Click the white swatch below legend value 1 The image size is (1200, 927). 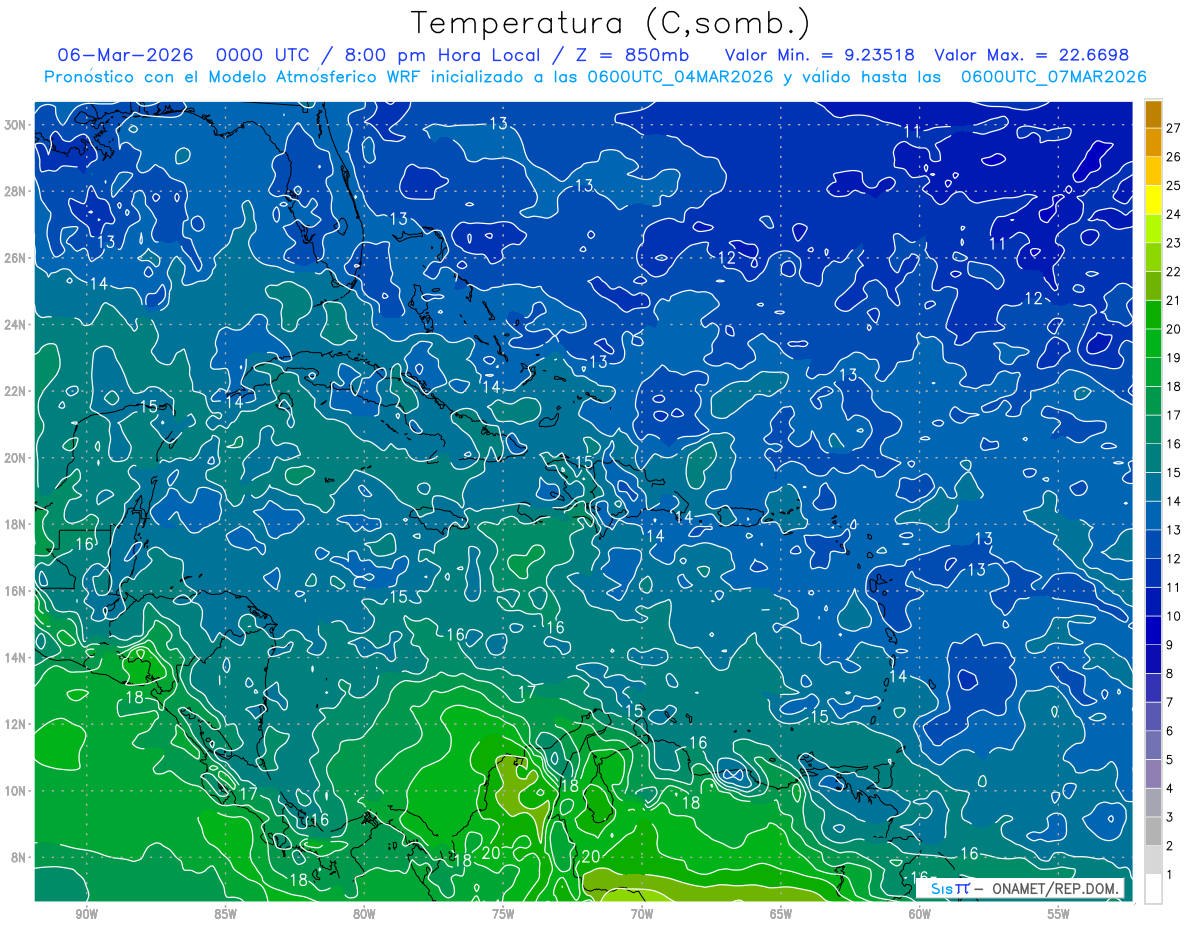[1153, 889]
